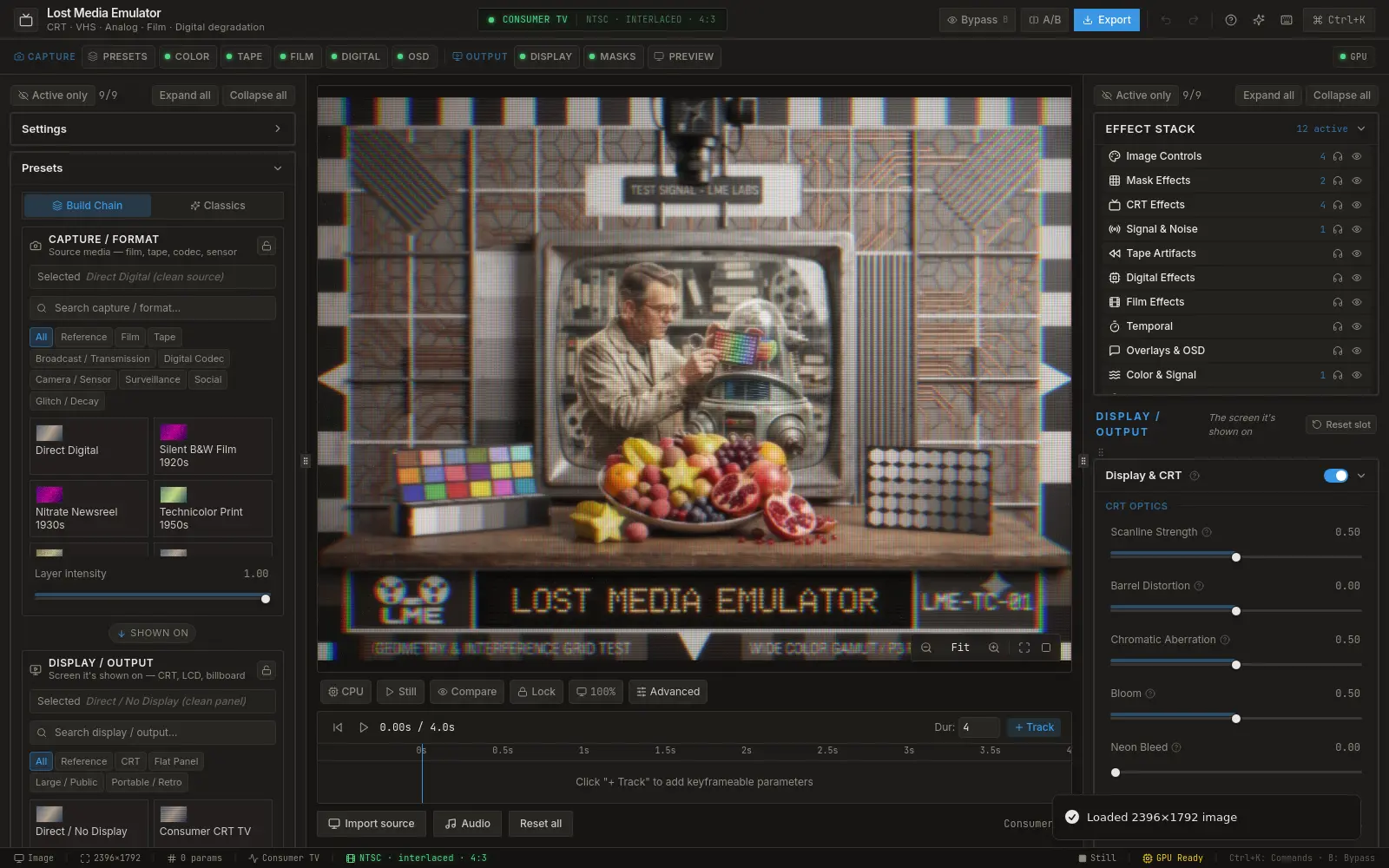Open the keyboard shortcuts icon
Screen dimensions: 1389x868
pyautogui.click(x=1286, y=20)
